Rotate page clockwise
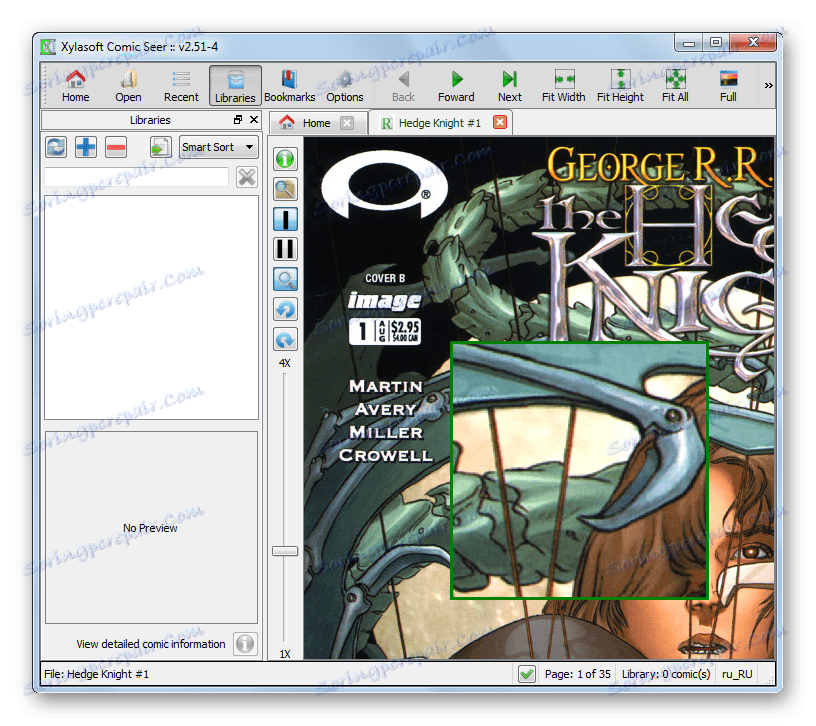The image size is (816, 726). point(285,340)
